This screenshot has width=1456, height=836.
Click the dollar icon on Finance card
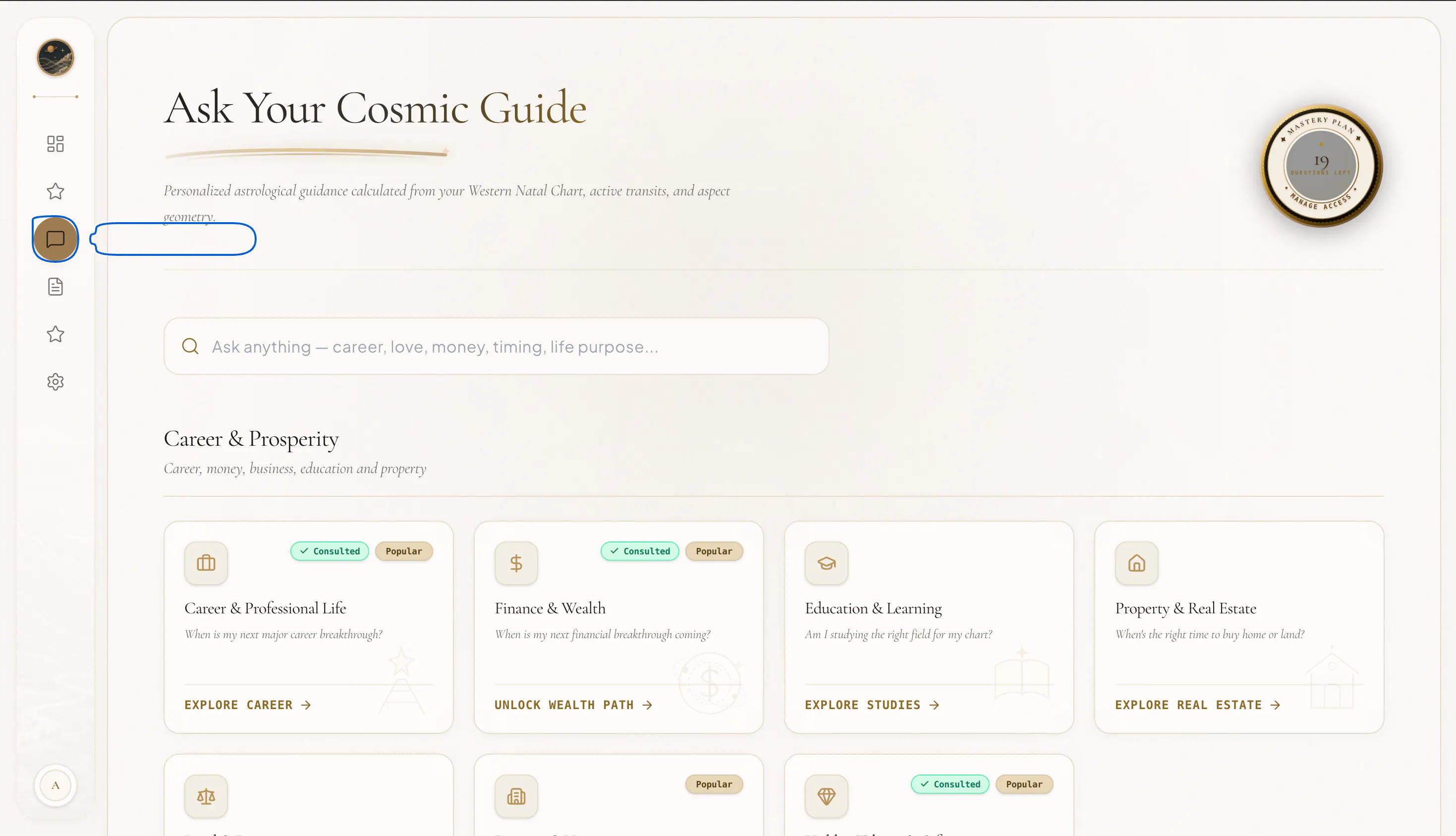[x=516, y=563]
